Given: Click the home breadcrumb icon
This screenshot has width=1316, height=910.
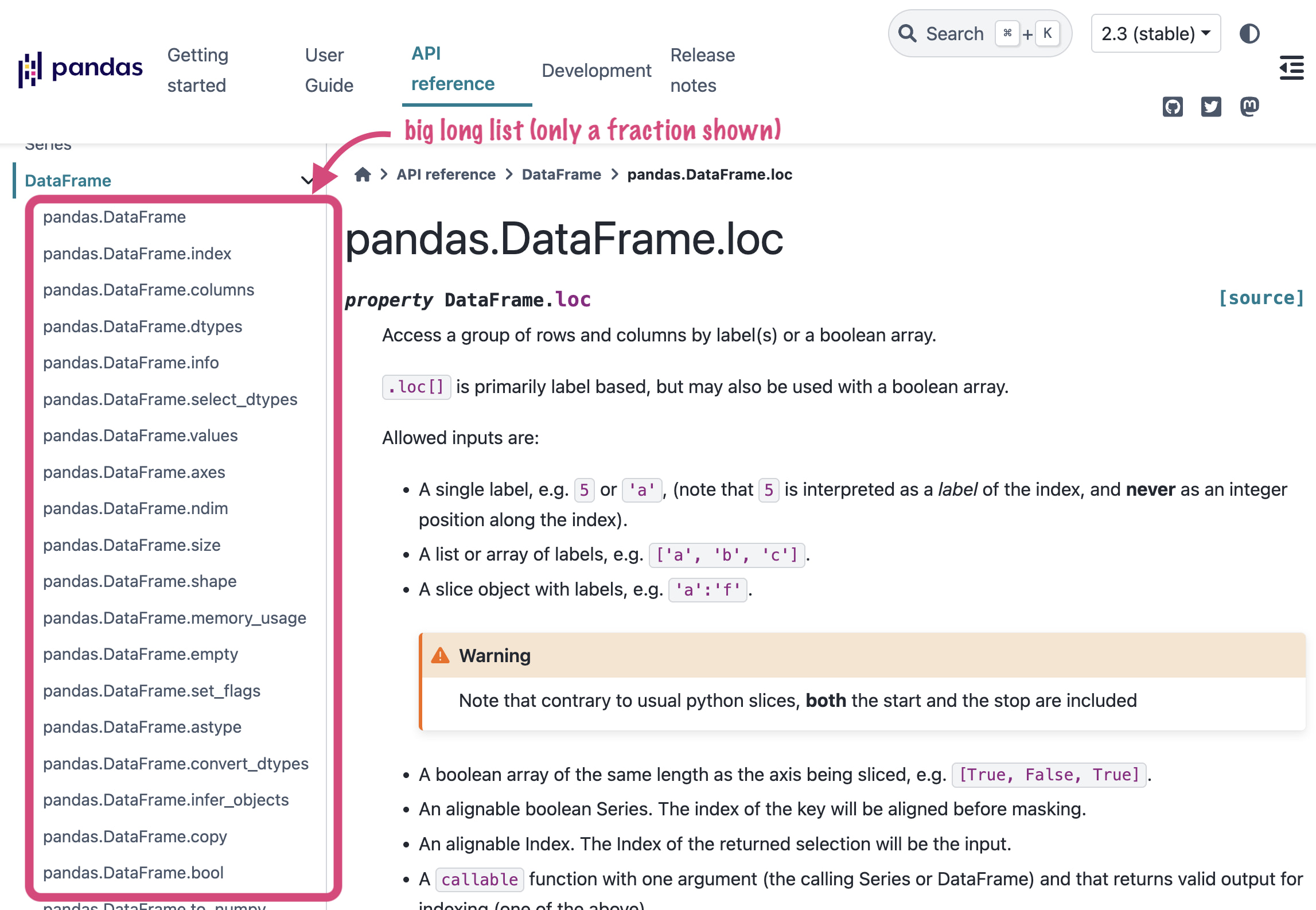Looking at the screenshot, I should point(362,174).
